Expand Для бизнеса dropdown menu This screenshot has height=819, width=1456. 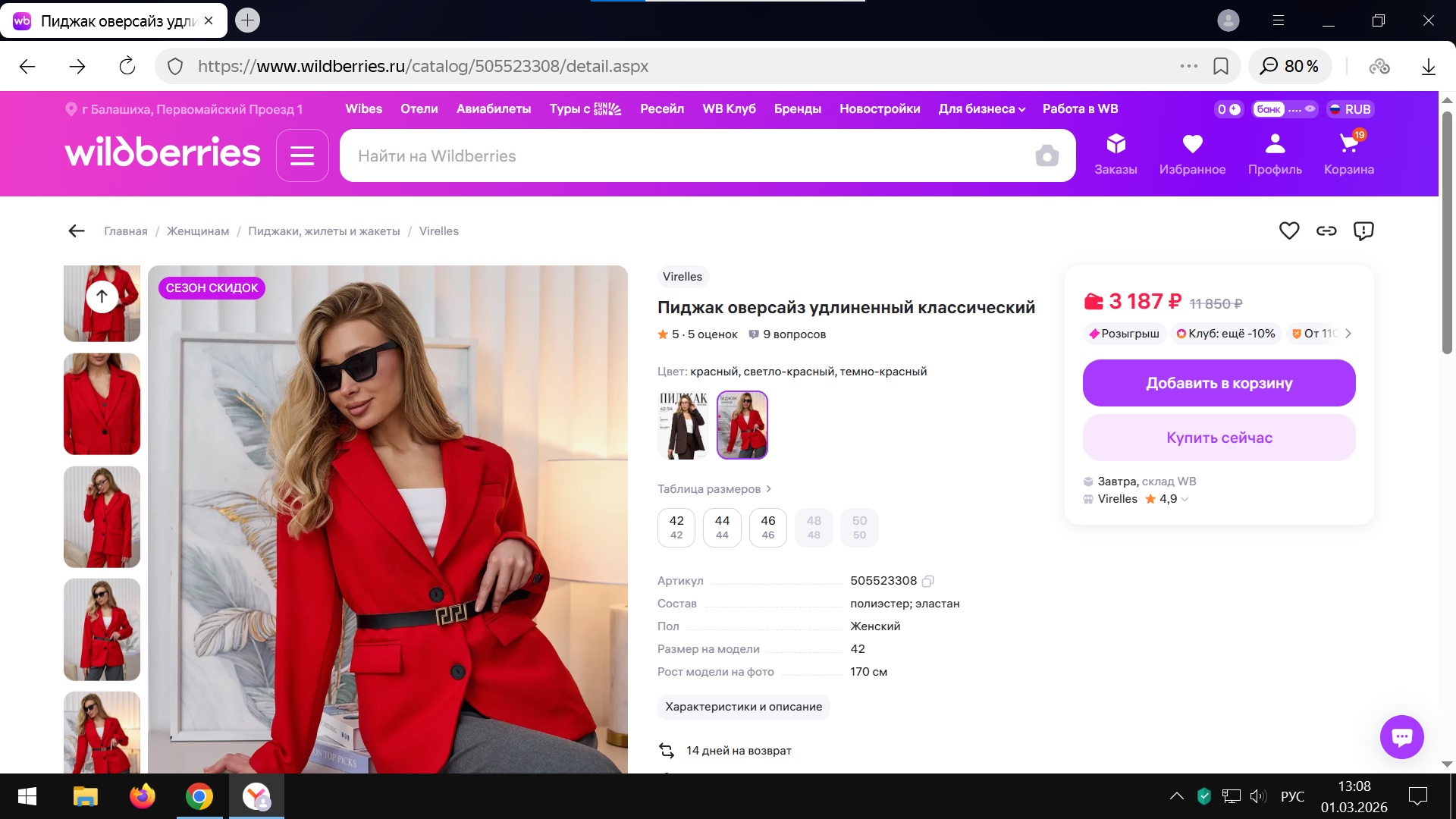(x=981, y=109)
